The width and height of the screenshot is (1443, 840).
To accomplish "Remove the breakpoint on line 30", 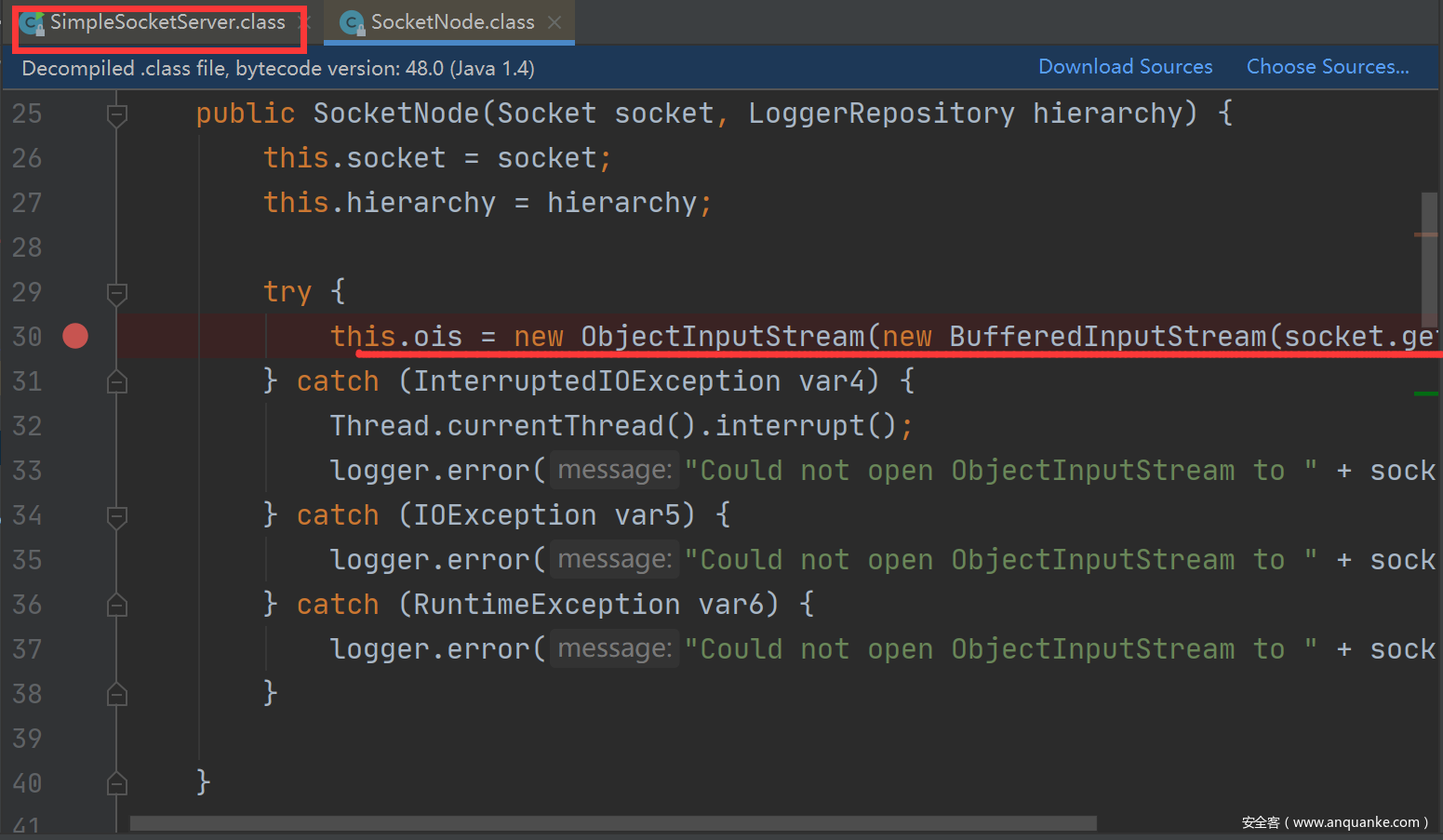I will (75, 336).
